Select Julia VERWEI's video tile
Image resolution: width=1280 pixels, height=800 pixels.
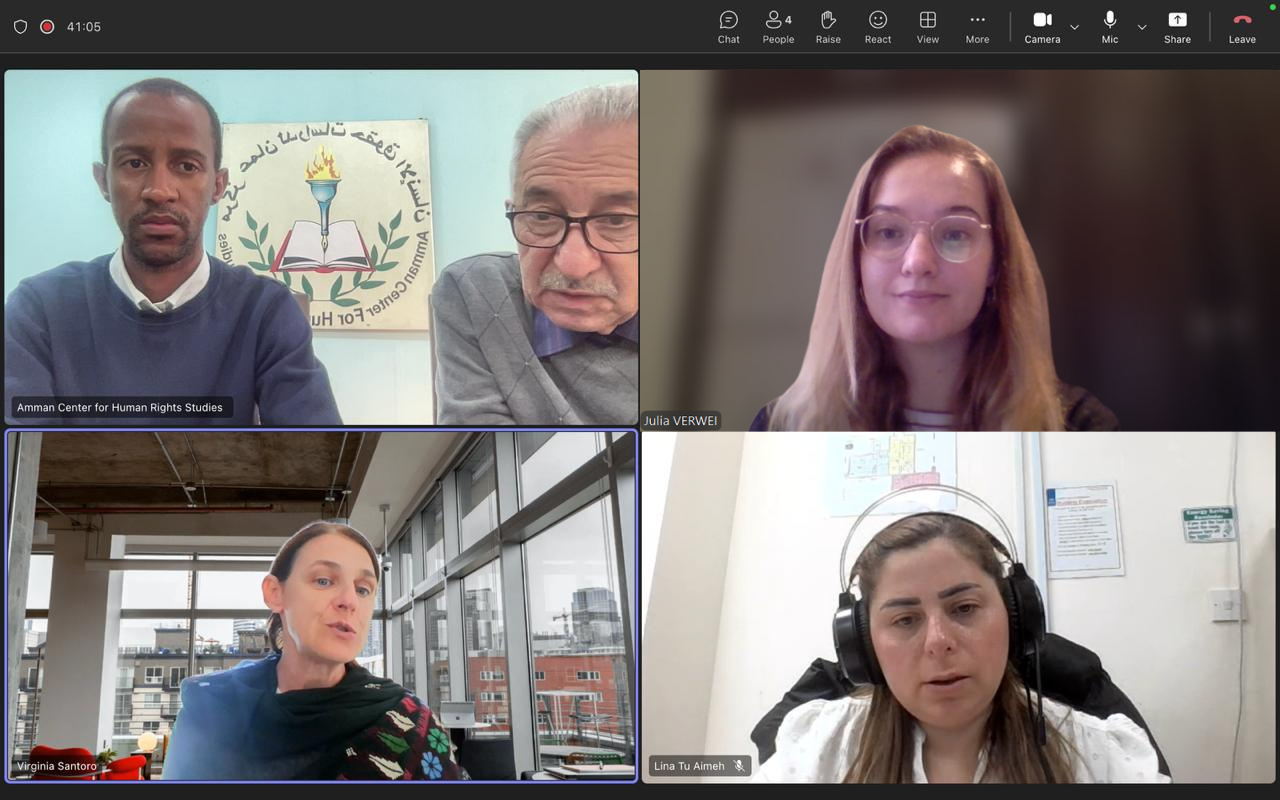click(958, 250)
